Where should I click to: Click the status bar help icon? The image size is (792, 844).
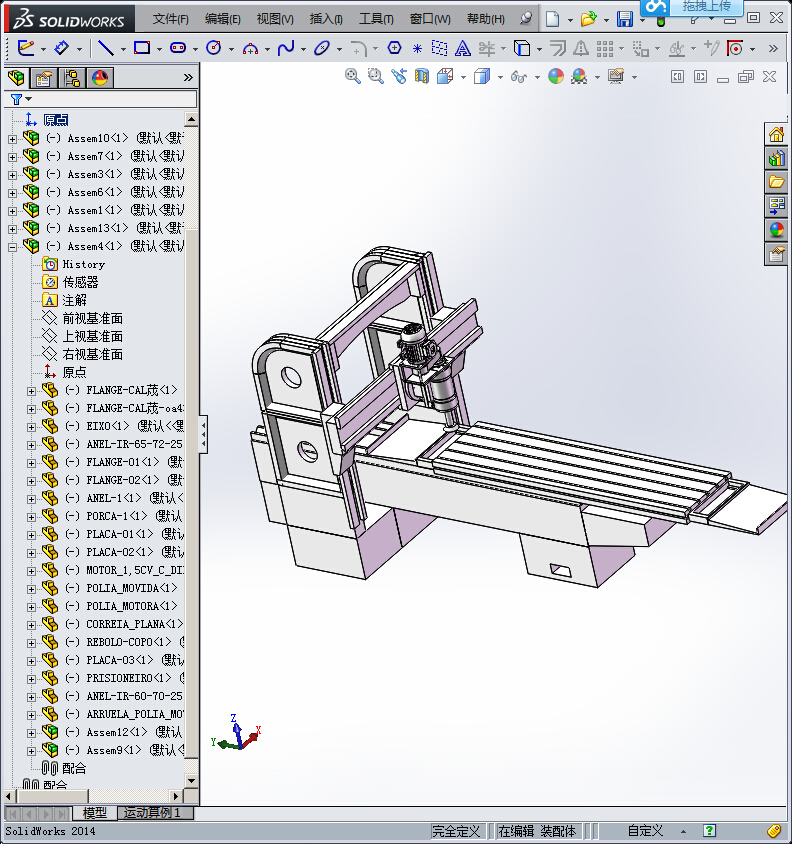(x=710, y=831)
